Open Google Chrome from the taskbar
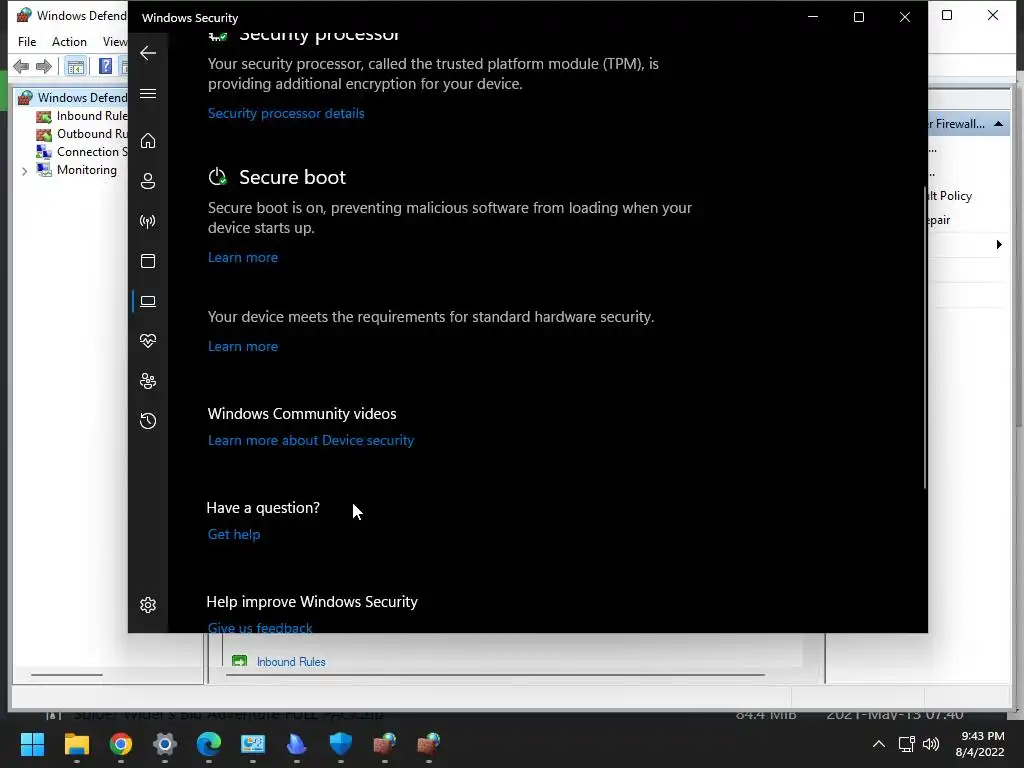This screenshot has height=768, width=1024. click(121, 744)
